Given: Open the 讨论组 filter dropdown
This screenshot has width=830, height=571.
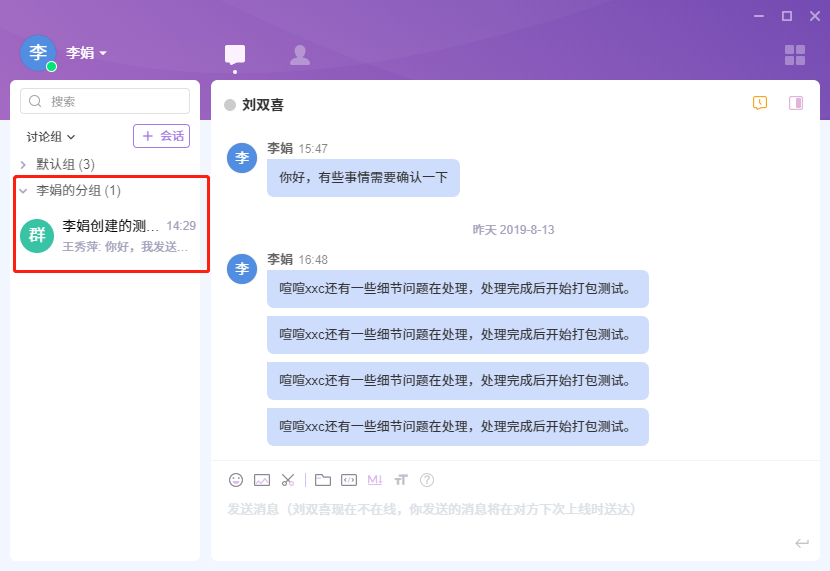Looking at the screenshot, I should coord(51,136).
